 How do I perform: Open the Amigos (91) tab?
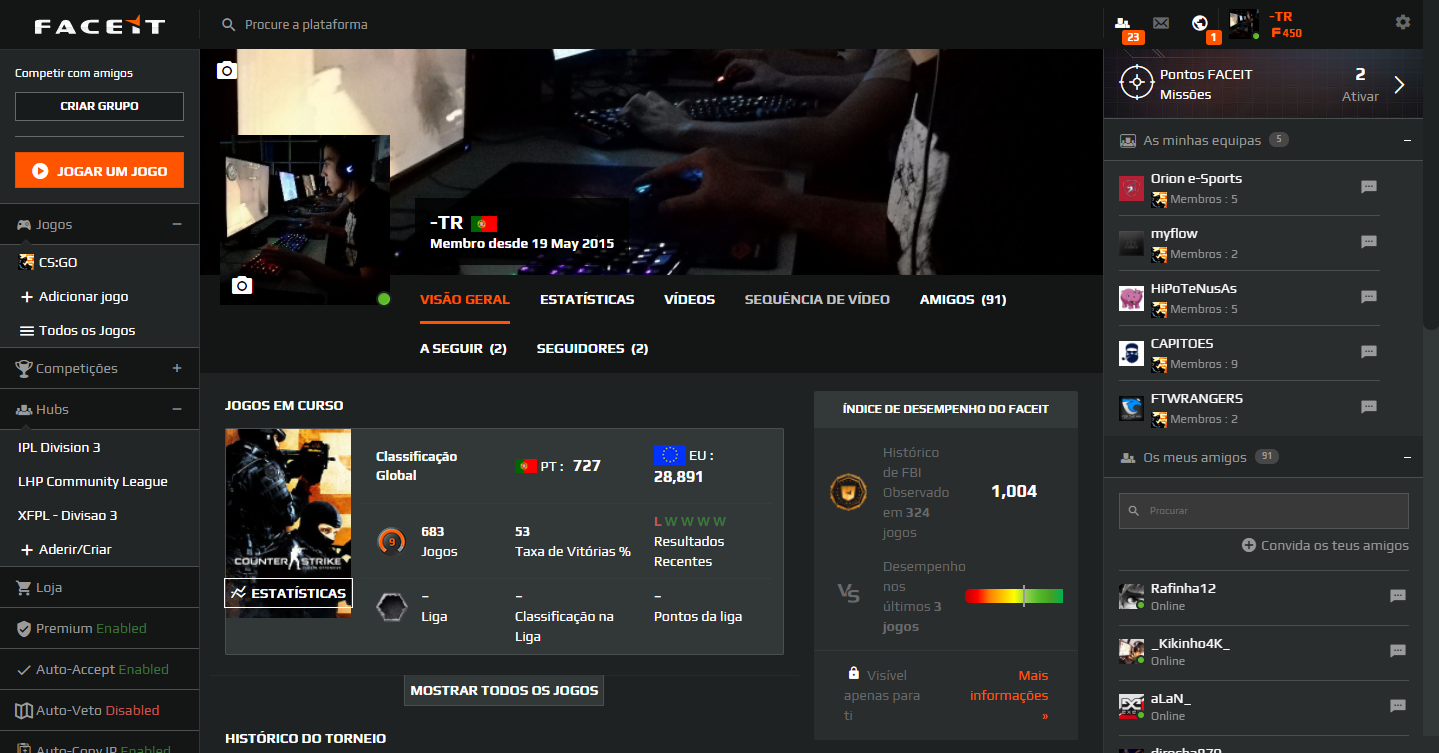click(963, 300)
